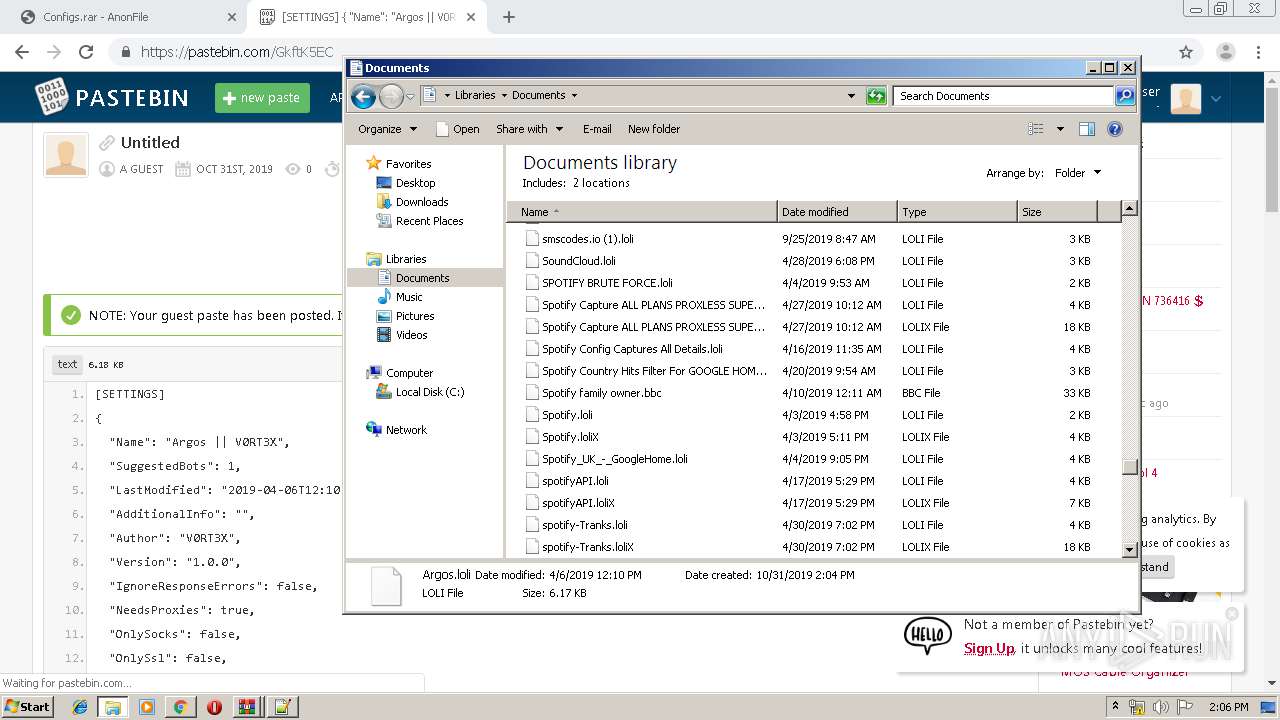The image size is (1280, 720).
Task: Select SPOTIFY BRUTE FORCE.loli file
Action: pos(607,283)
